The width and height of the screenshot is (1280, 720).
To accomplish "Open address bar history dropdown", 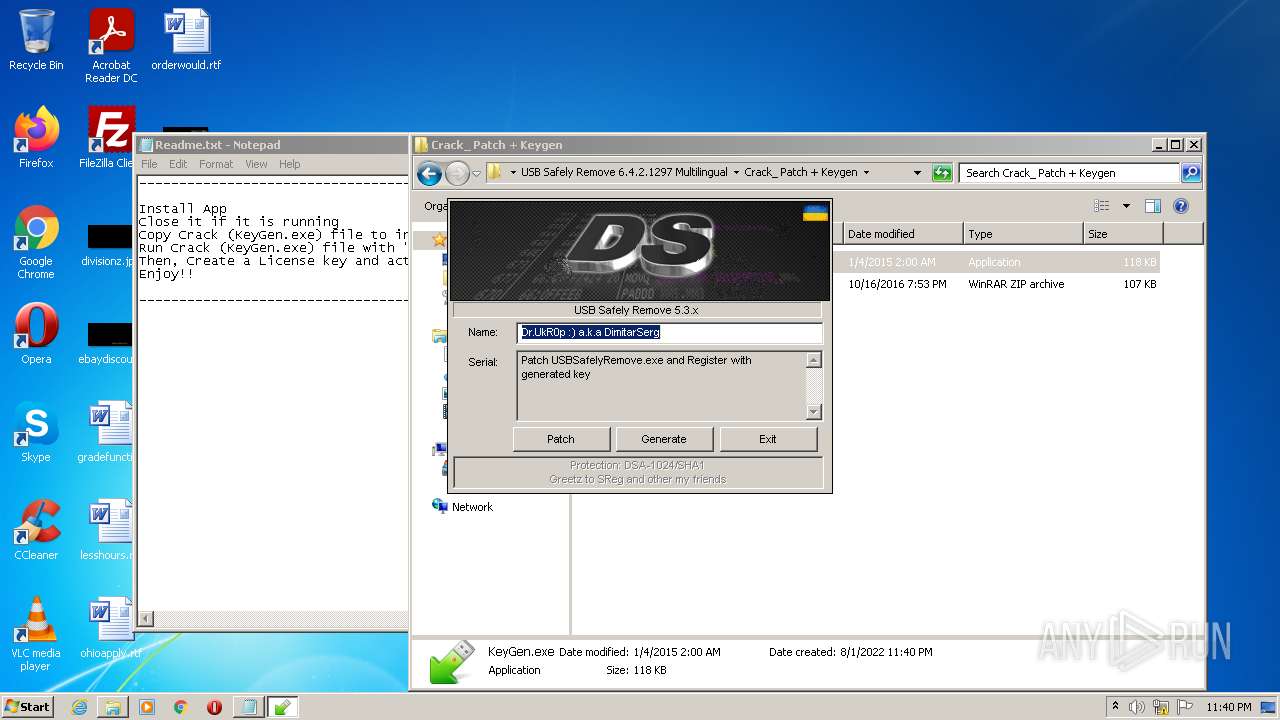I will (917, 173).
